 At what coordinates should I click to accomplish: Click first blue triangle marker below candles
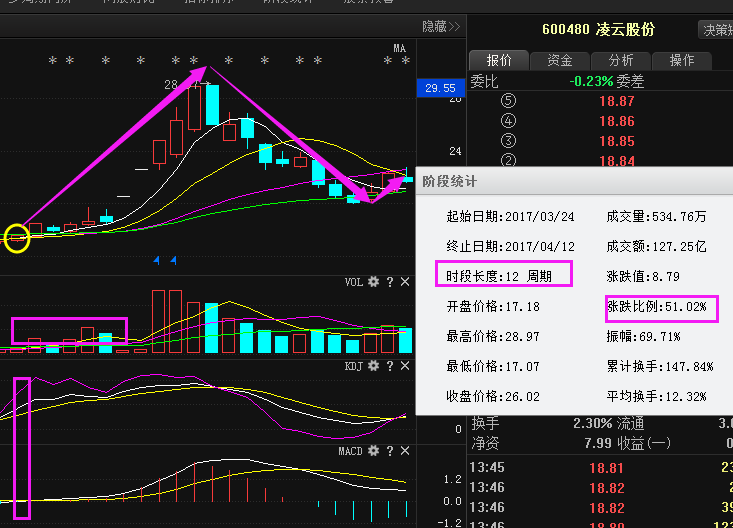[x=157, y=260]
